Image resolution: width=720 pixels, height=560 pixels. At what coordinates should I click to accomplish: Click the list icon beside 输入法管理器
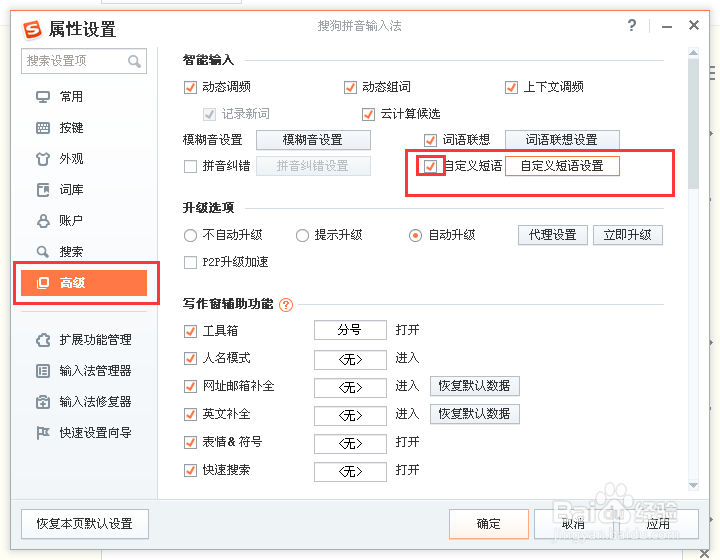(x=43, y=371)
